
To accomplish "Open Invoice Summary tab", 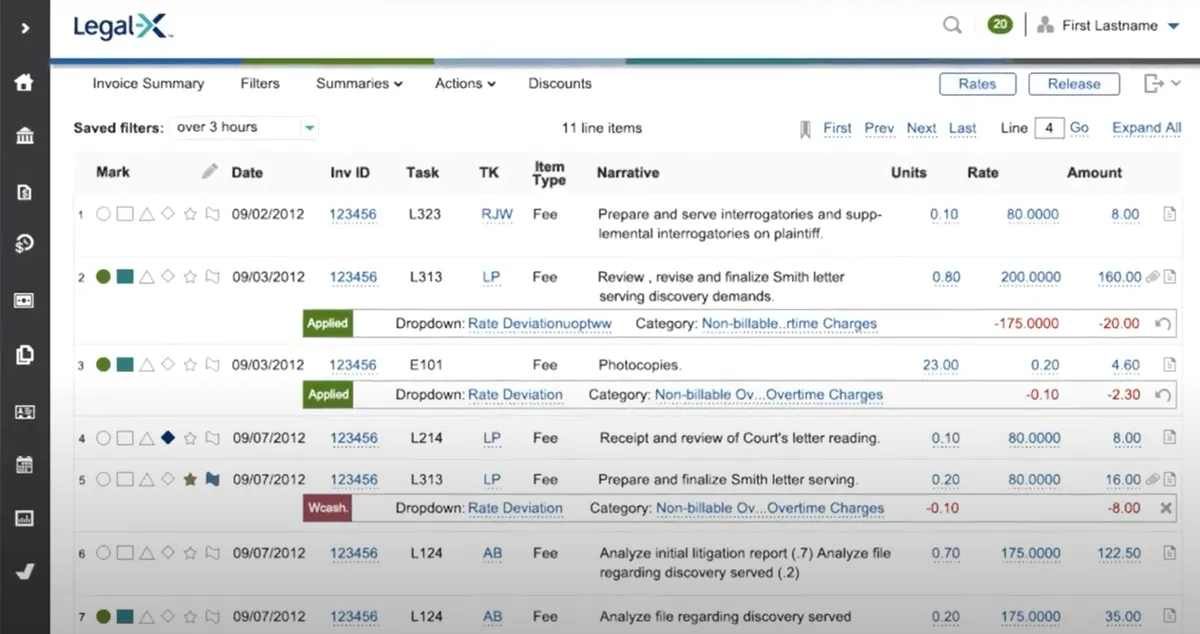I will 148,84.
